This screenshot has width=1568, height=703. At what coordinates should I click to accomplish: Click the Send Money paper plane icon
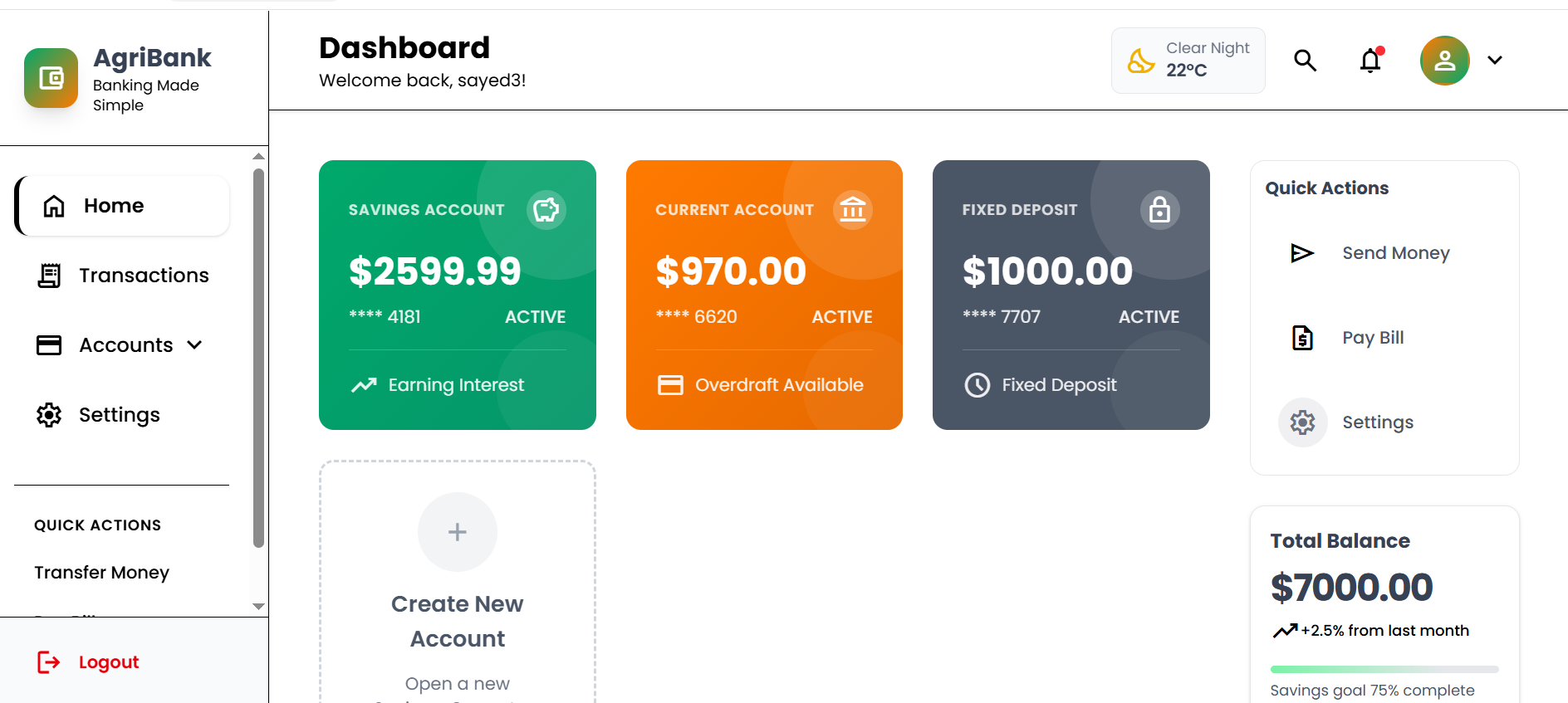(1301, 253)
